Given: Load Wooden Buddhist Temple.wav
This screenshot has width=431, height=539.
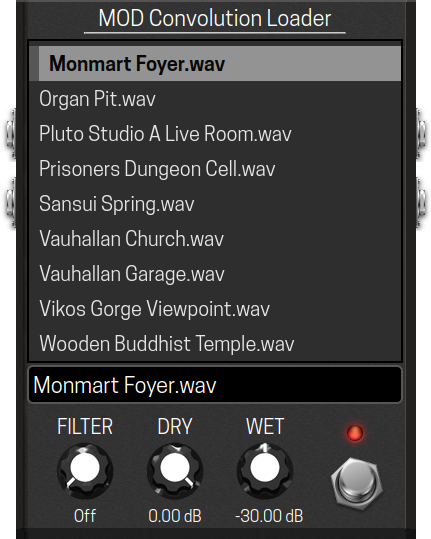Looking at the screenshot, I should point(215,344).
